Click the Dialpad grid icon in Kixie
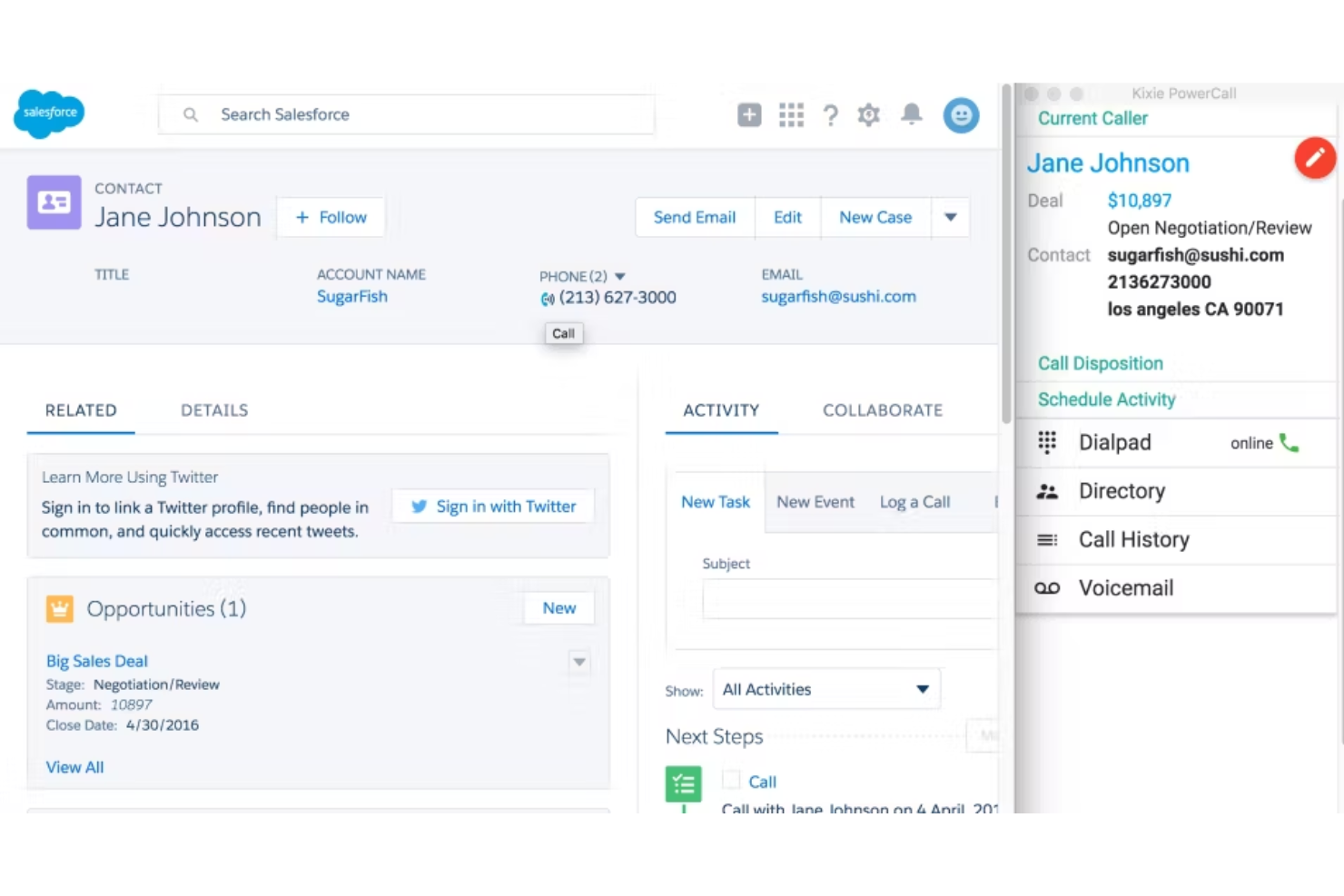Viewport: 1344px width, 896px height. click(x=1047, y=442)
